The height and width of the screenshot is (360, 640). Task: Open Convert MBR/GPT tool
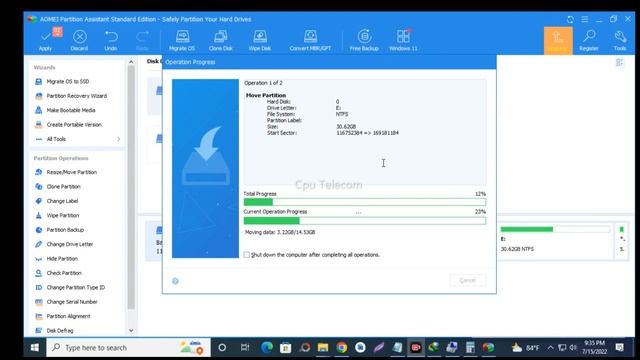[310, 40]
